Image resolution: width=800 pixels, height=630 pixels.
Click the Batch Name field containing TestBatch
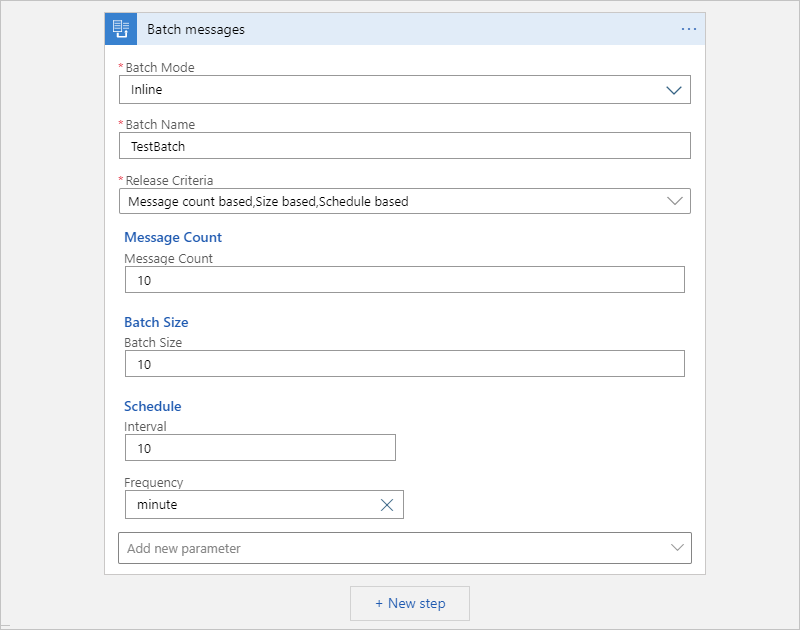coord(404,146)
